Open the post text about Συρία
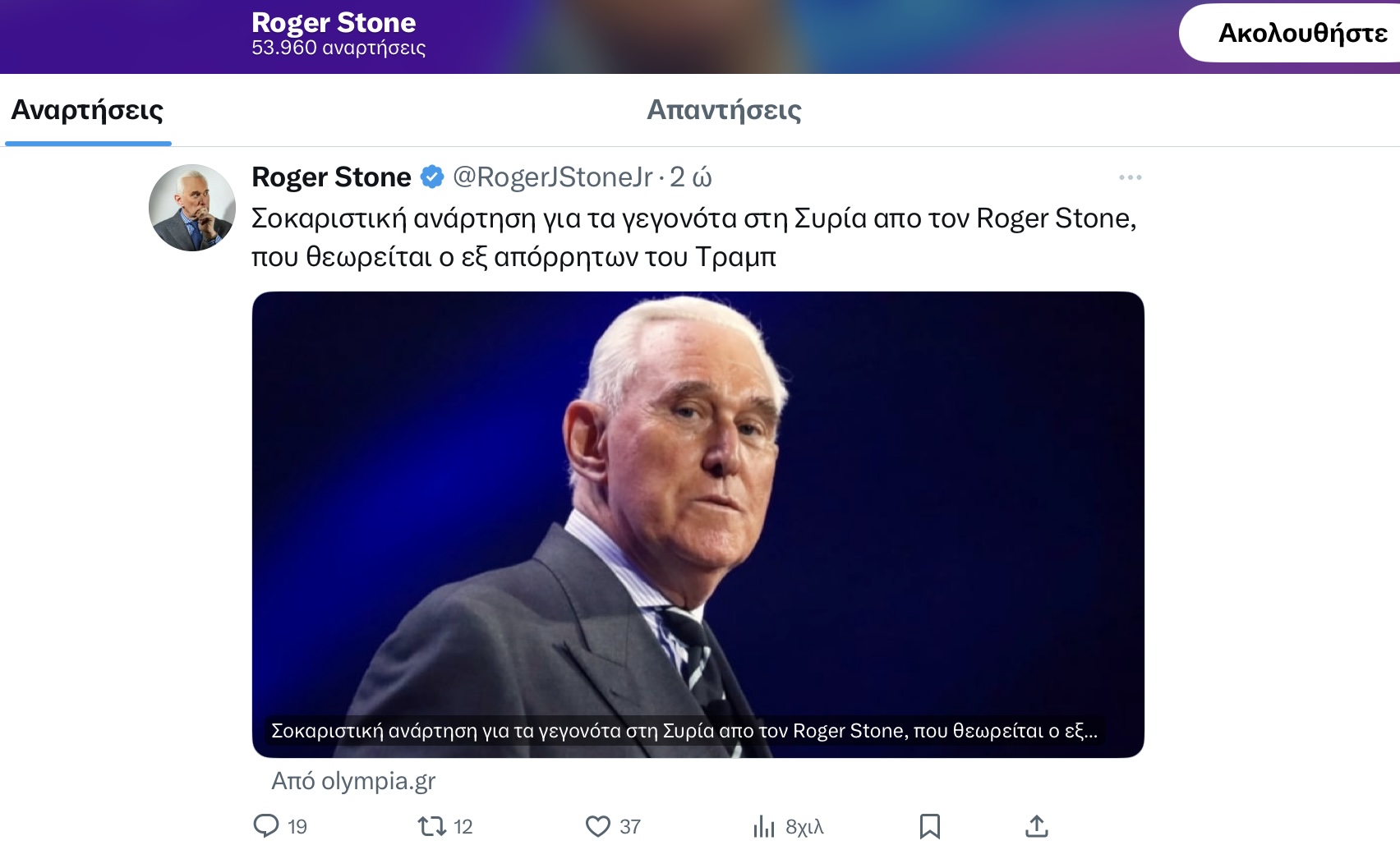This screenshot has height=859, width=1400. pyautogui.click(x=693, y=237)
